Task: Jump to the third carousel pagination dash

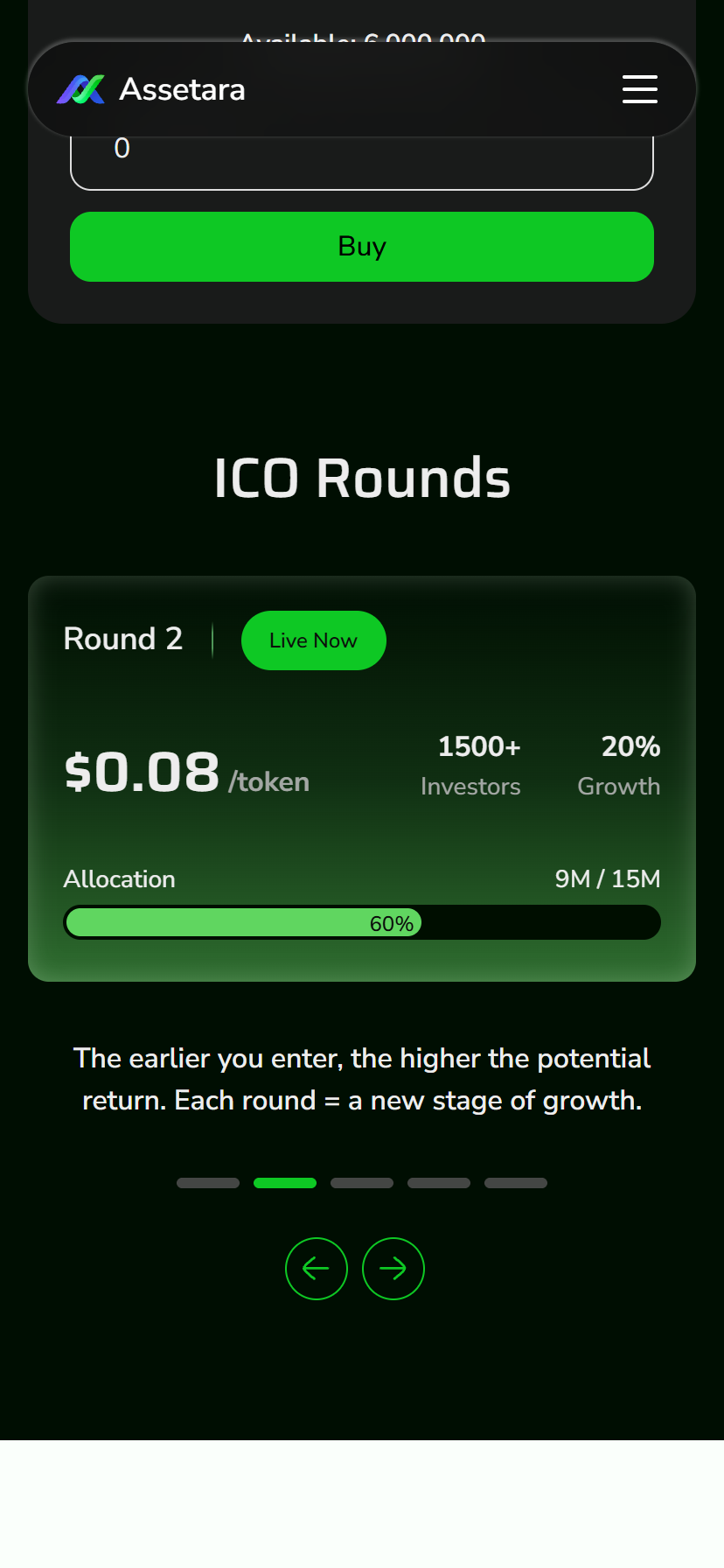Action: 362,1183
